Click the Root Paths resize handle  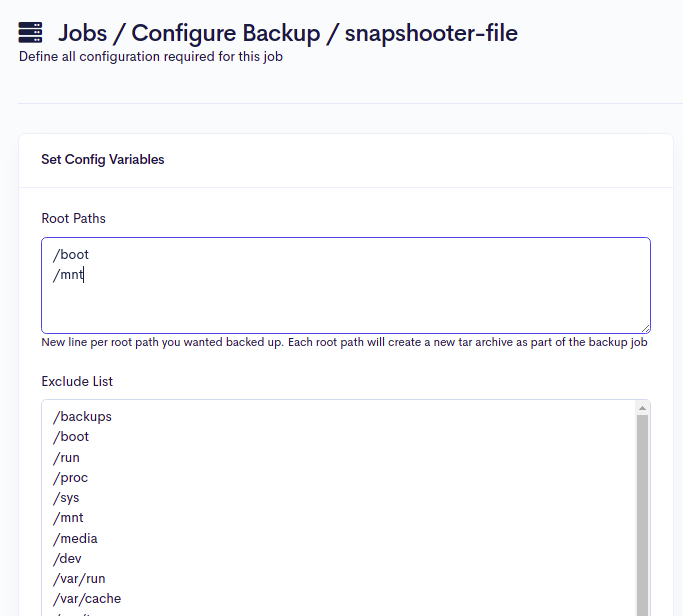click(646, 328)
